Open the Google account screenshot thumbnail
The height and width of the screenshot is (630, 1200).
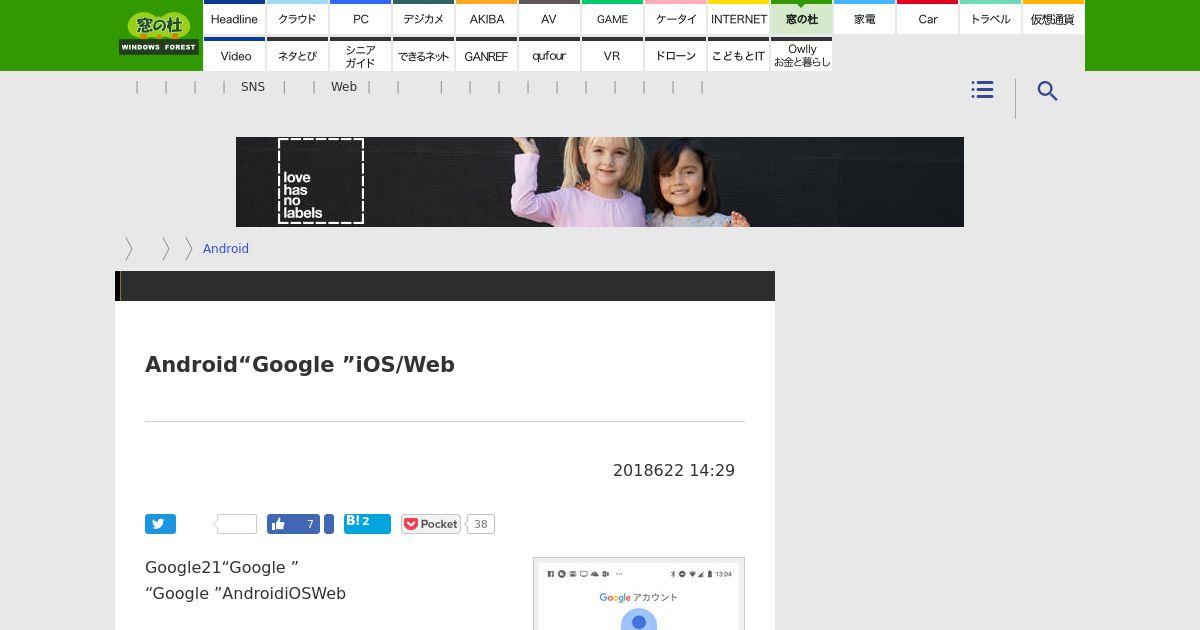point(639,594)
